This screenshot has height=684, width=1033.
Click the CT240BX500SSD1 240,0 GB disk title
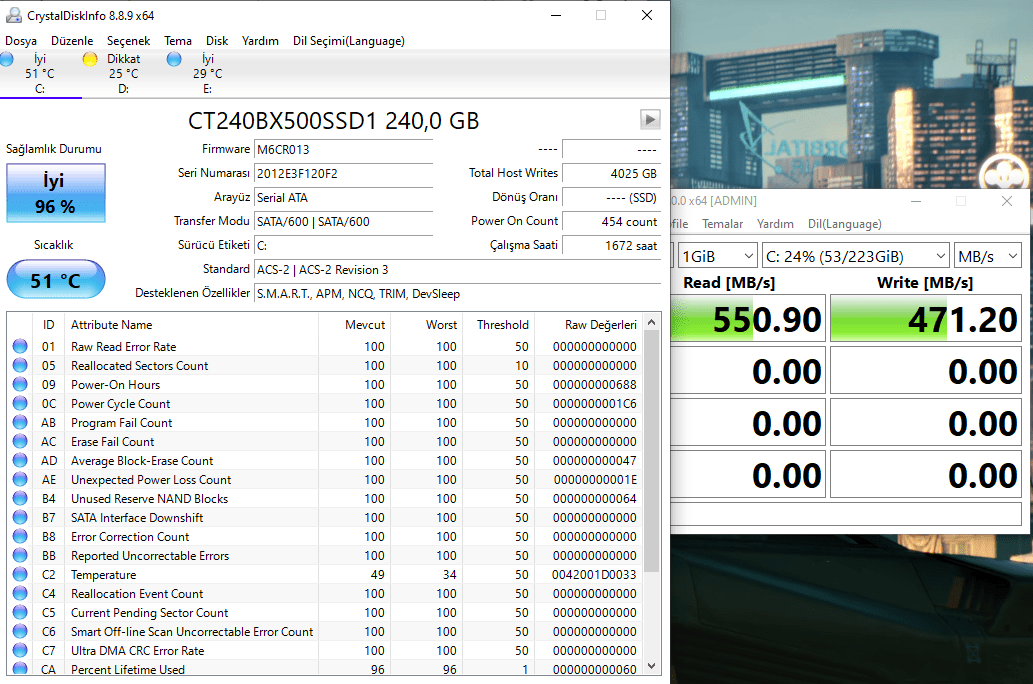pyautogui.click(x=333, y=121)
